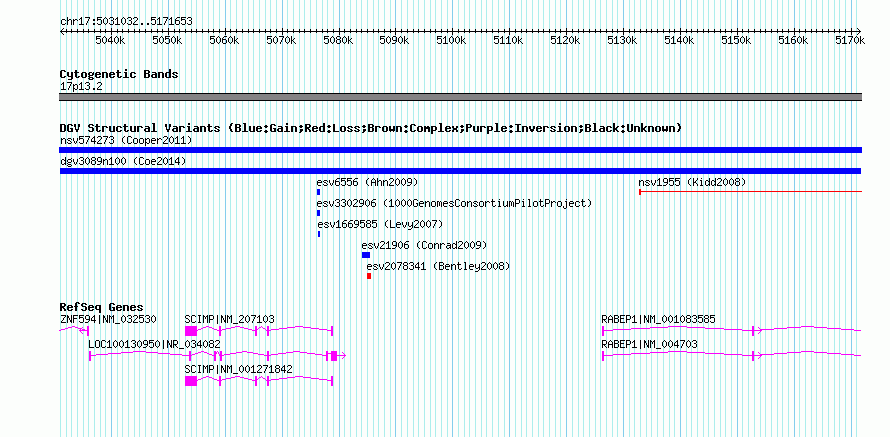This screenshot has height=437, width=890.
Task: Click the chr17:5031032..5171653 coordinate label
Action: tap(126, 22)
